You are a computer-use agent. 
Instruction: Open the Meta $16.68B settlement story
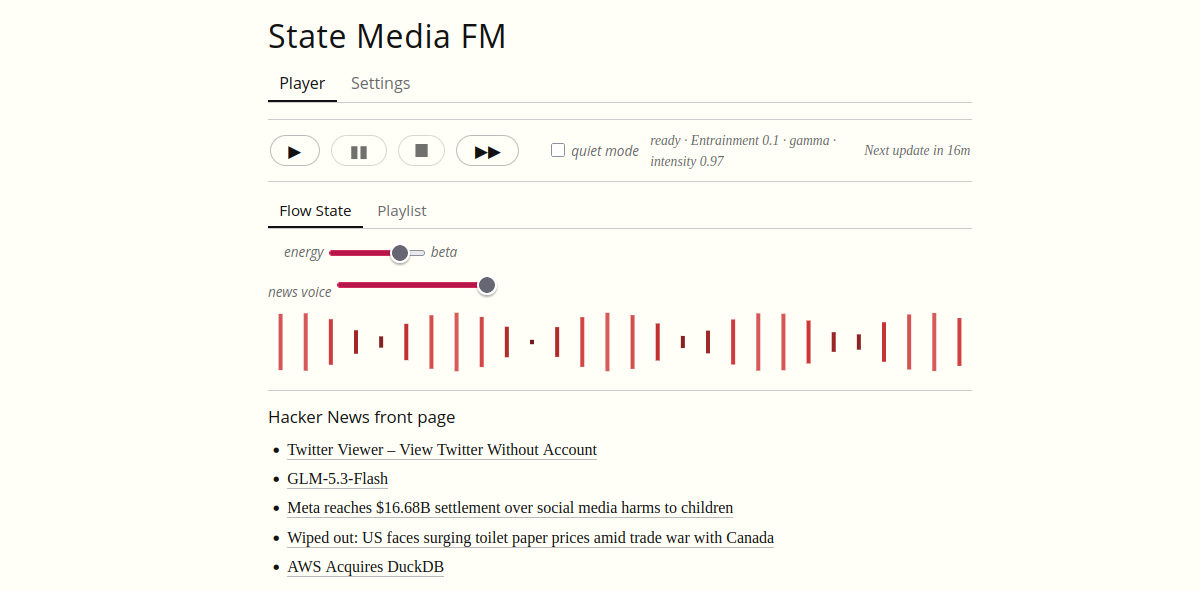tap(510, 508)
